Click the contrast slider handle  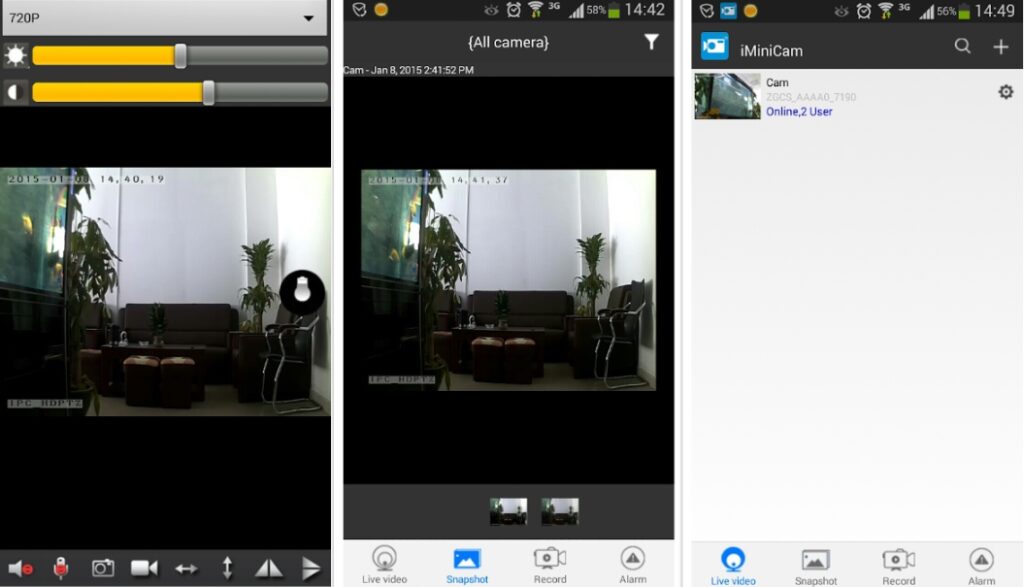pyautogui.click(x=208, y=93)
